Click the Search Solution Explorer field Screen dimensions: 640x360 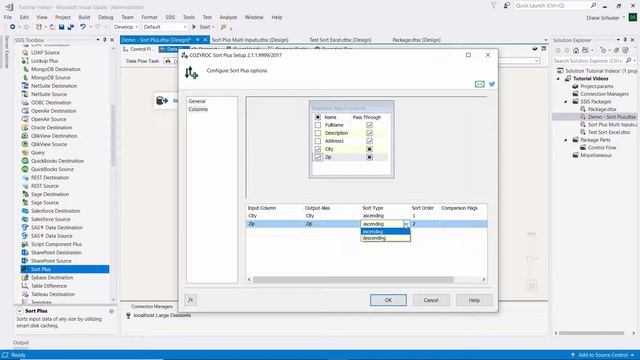click(x=588, y=61)
